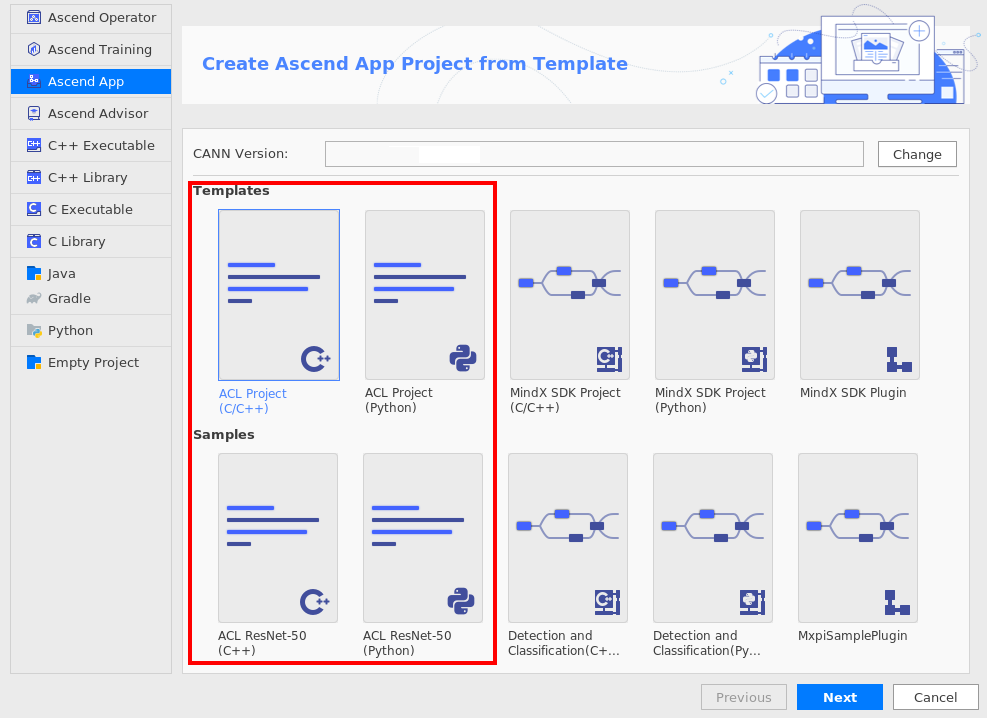Viewport: 987px width, 718px height.
Task: Click the Gradle elephant icon
Action: (34, 298)
